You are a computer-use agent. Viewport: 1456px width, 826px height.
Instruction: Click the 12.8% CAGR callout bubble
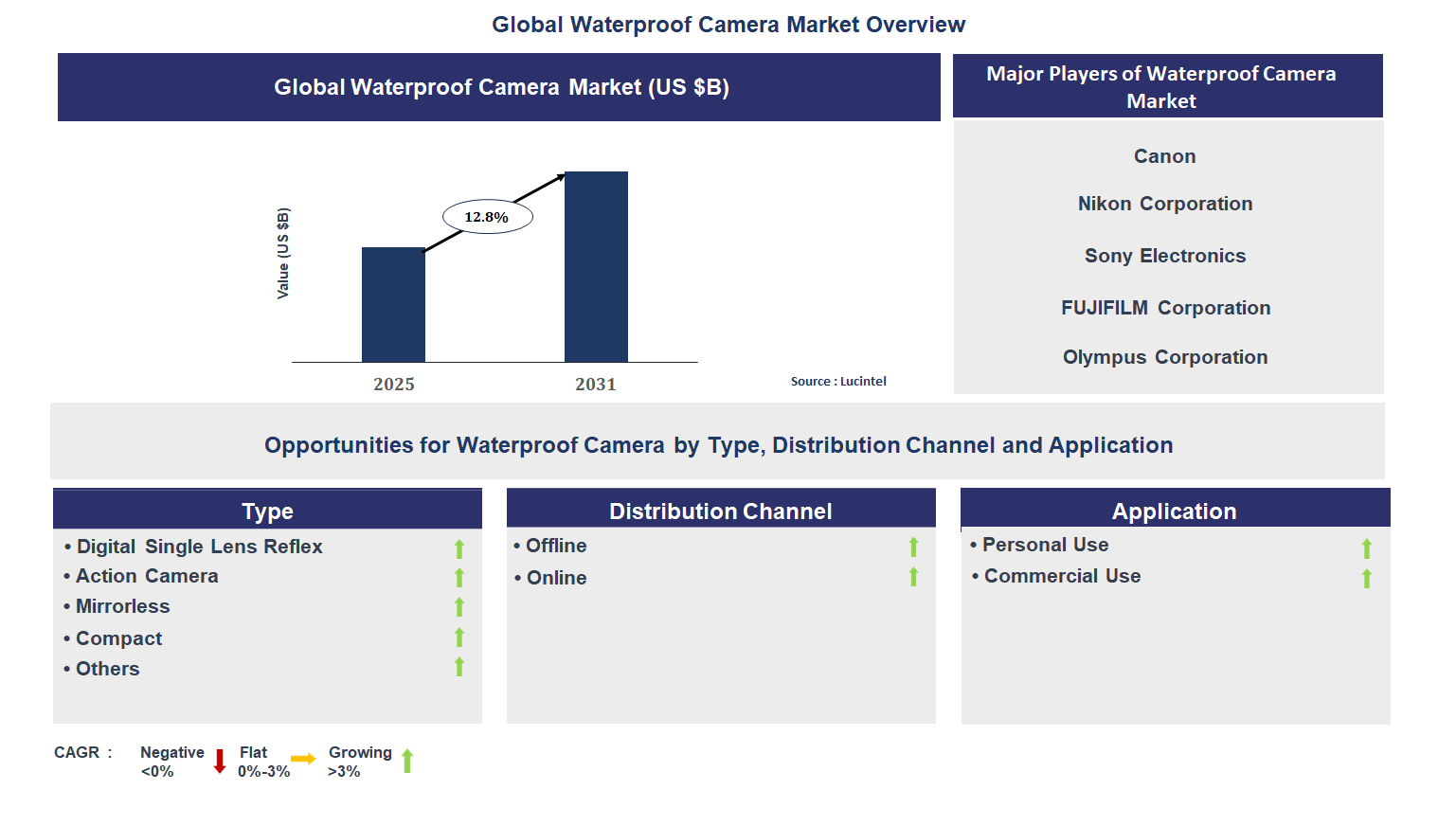(487, 216)
